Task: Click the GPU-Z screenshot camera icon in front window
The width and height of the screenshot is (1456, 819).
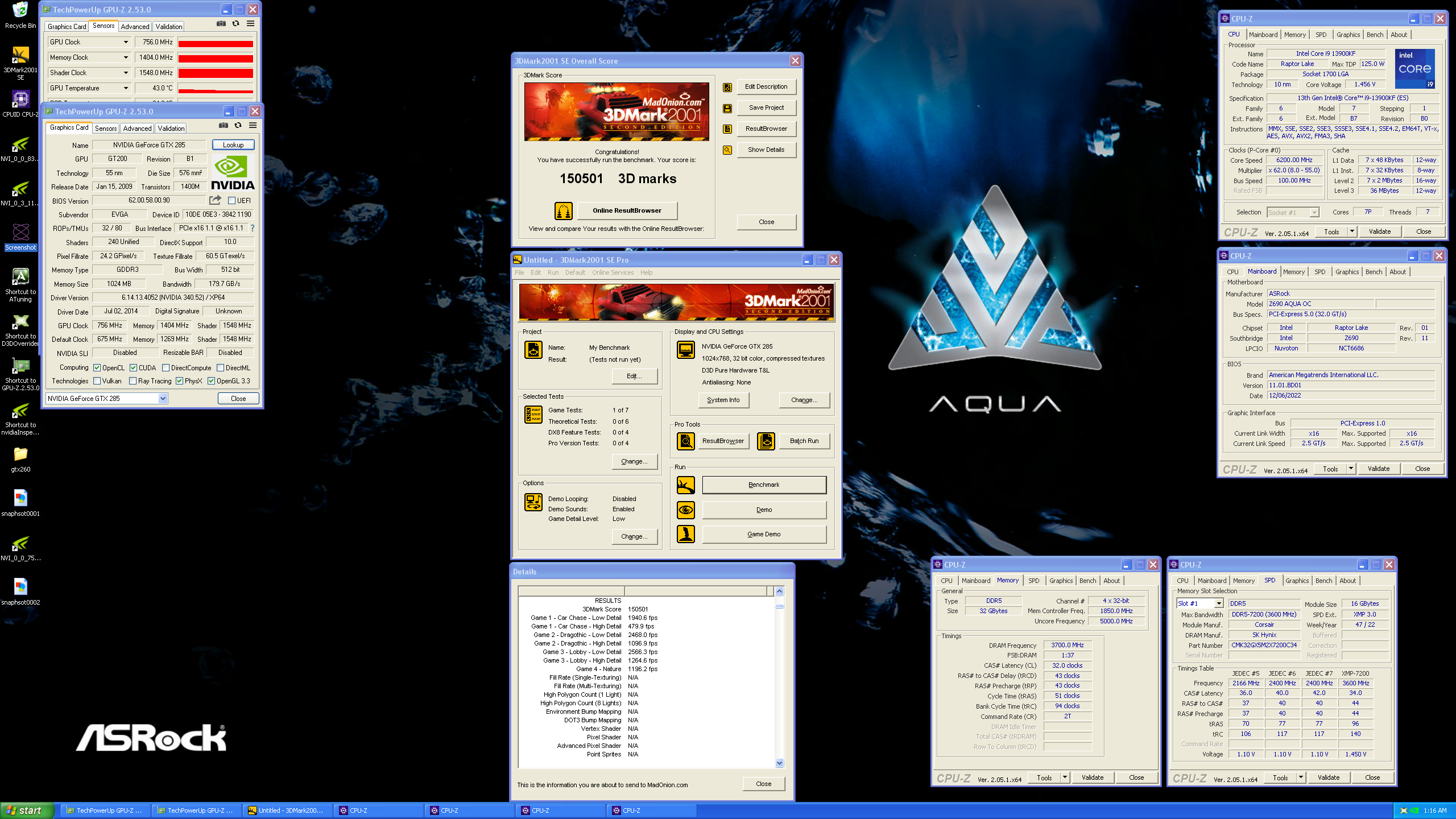Action: (224, 125)
